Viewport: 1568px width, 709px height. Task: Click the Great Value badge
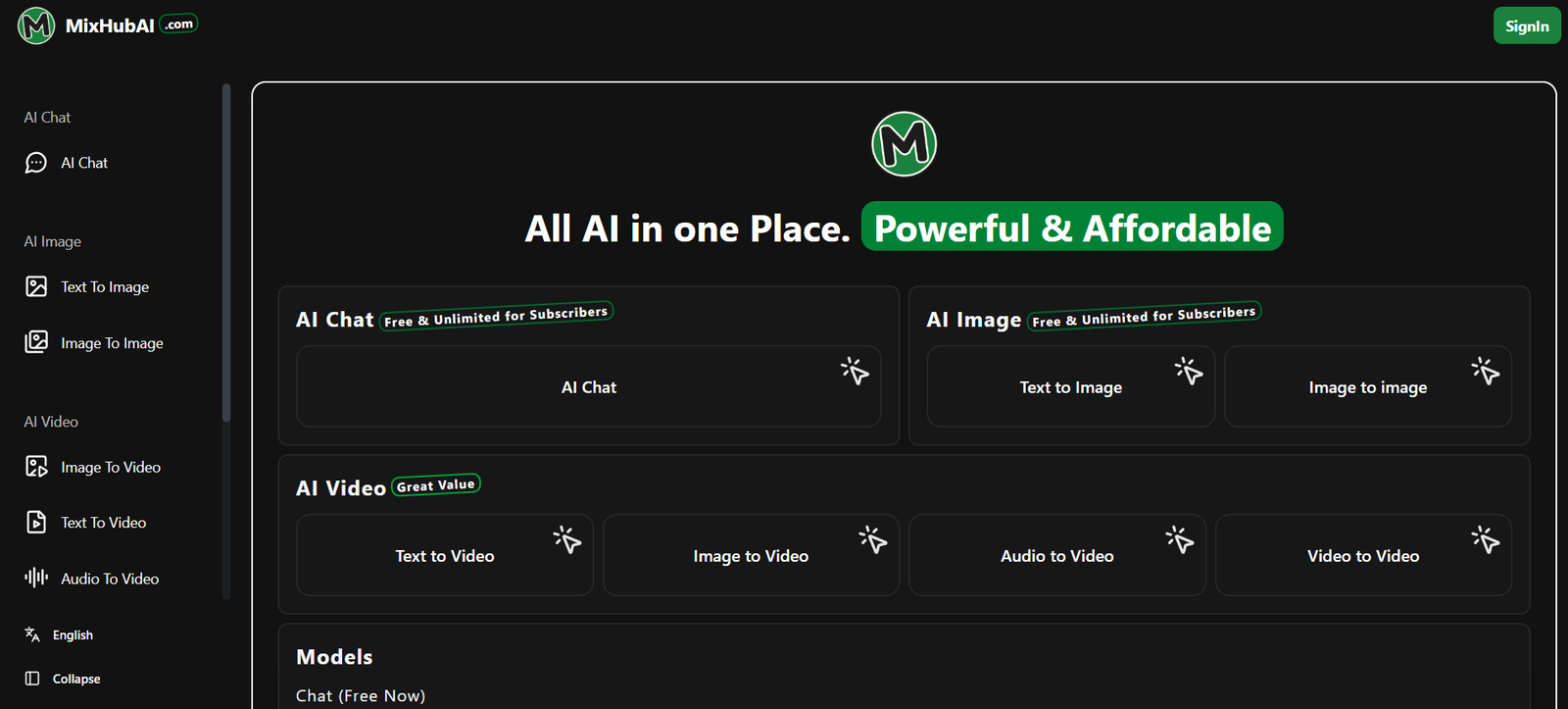click(436, 485)
